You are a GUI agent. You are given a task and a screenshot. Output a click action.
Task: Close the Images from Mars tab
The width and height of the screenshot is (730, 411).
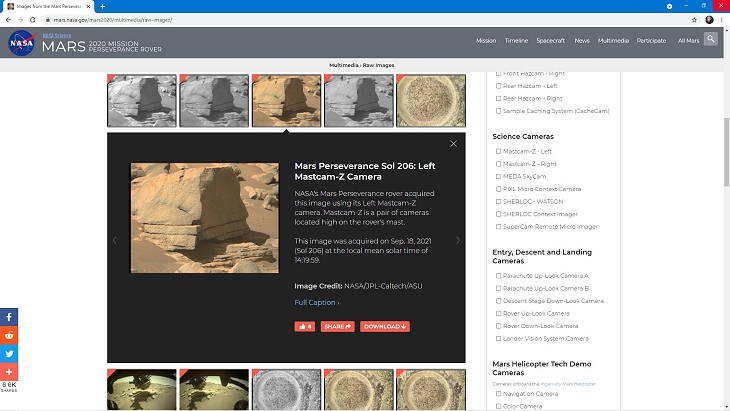(88, 7)
